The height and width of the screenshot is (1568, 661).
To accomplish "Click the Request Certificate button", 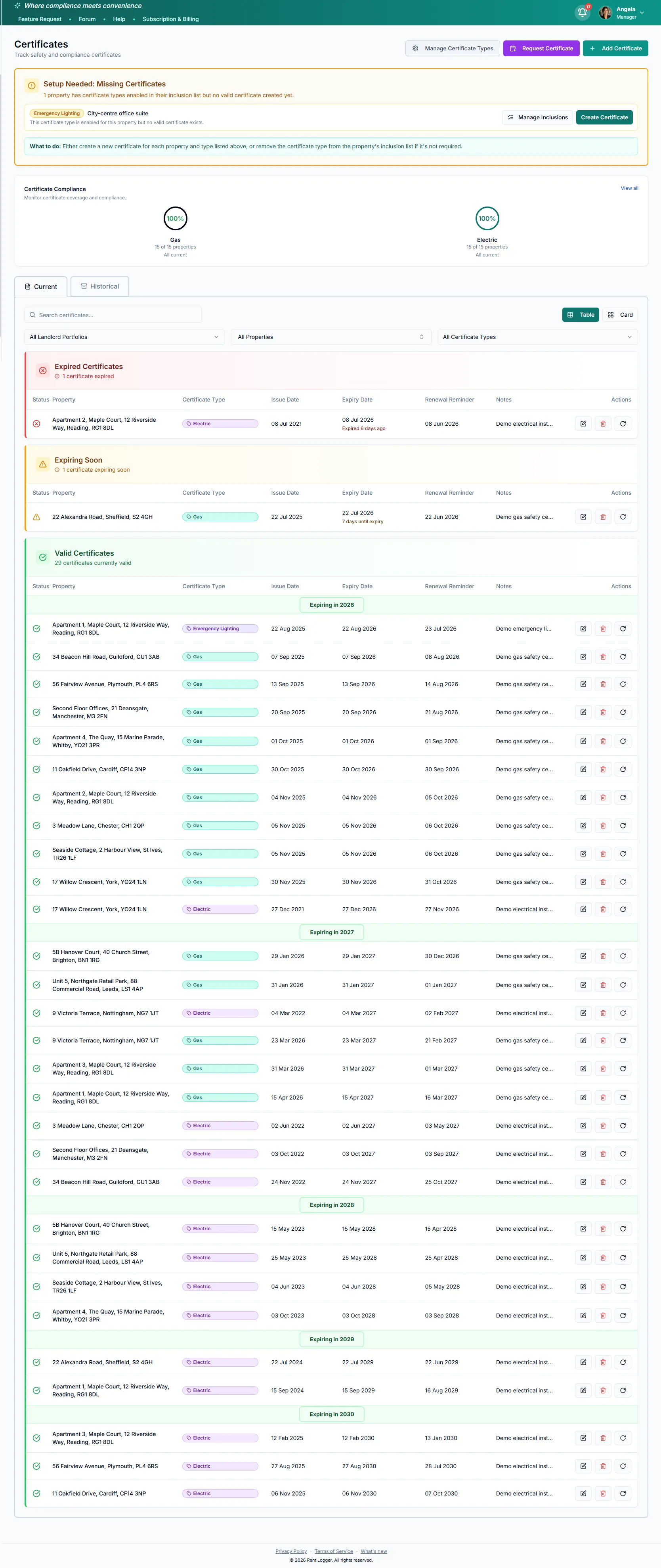I will 541,48.
